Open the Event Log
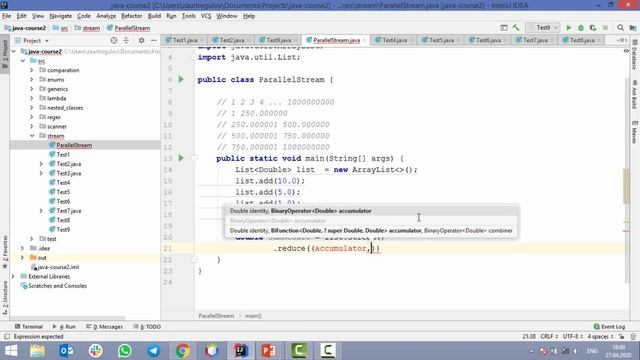This screenshot has width=640, height=360. point(609,327)
